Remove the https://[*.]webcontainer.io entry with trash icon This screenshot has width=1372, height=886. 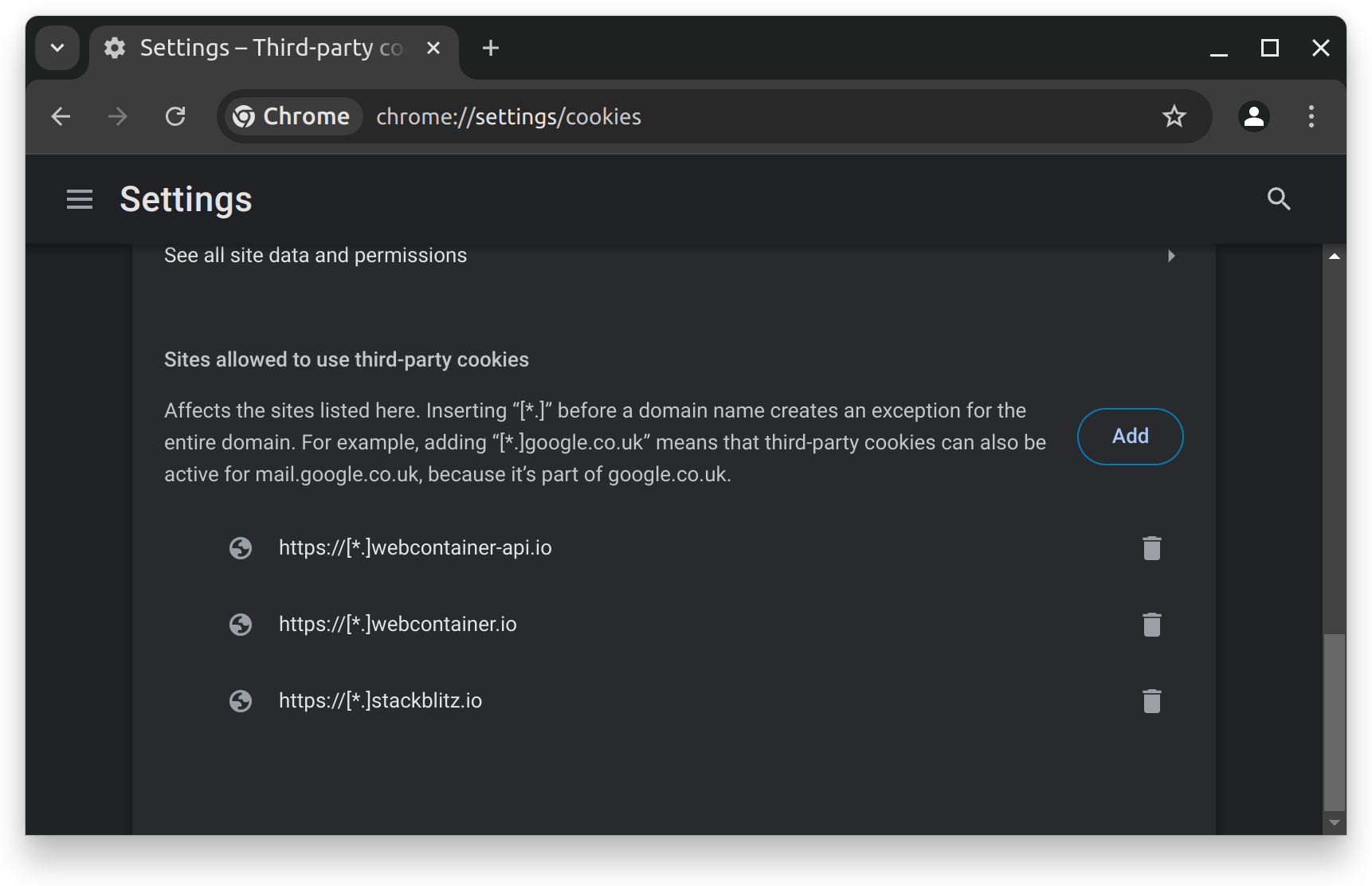[x=1151, y=625]
